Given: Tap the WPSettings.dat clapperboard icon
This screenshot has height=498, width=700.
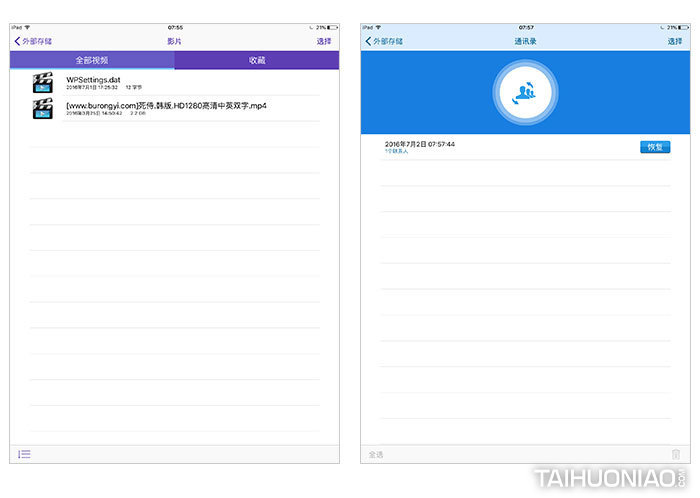Looking at the screenshot, I should click(x=42, y=83).
